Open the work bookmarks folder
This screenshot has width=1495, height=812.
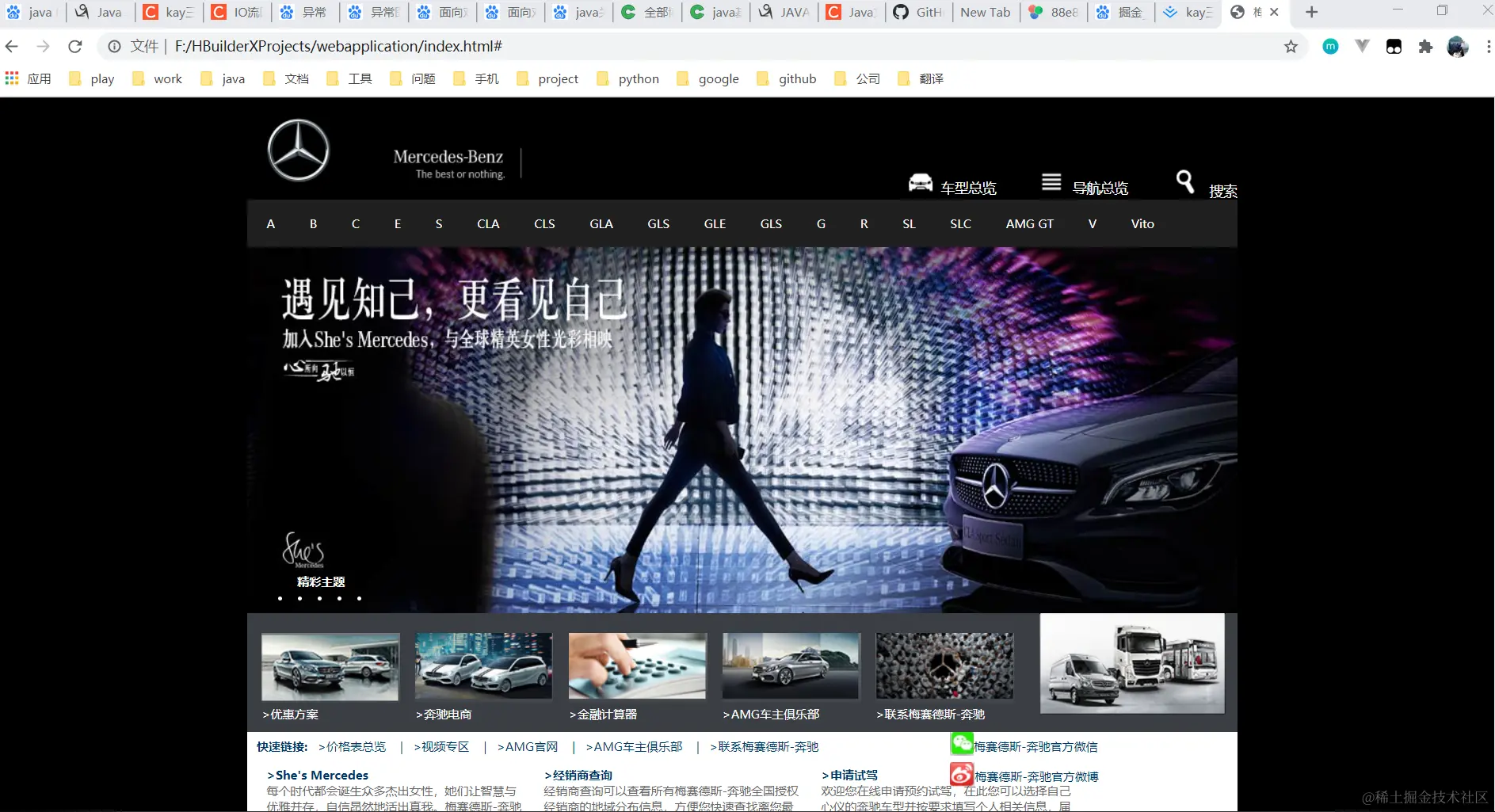[158, 78]
